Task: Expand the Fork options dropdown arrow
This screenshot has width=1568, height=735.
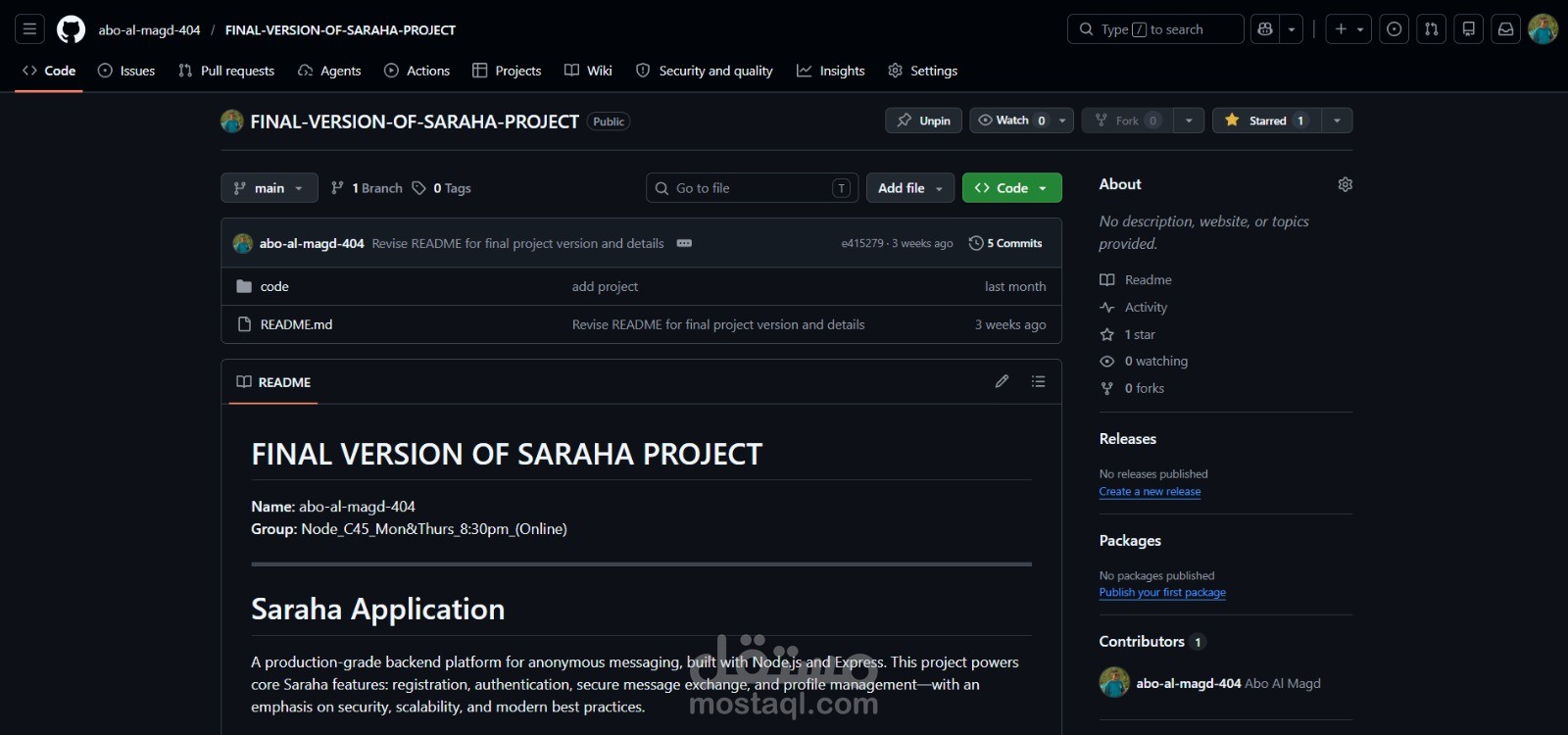Action: 1189,121
